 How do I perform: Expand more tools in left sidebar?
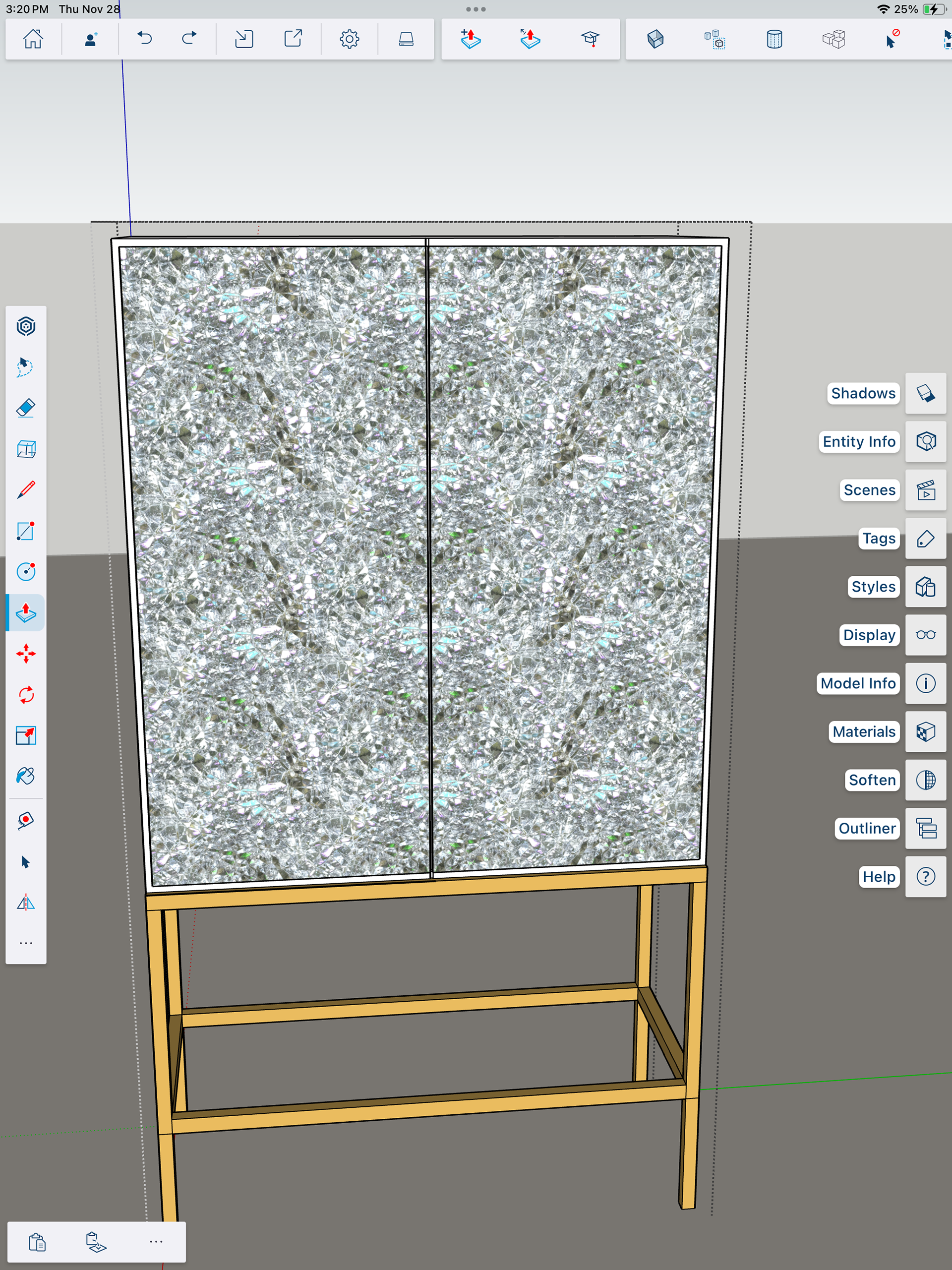point(26,943)
